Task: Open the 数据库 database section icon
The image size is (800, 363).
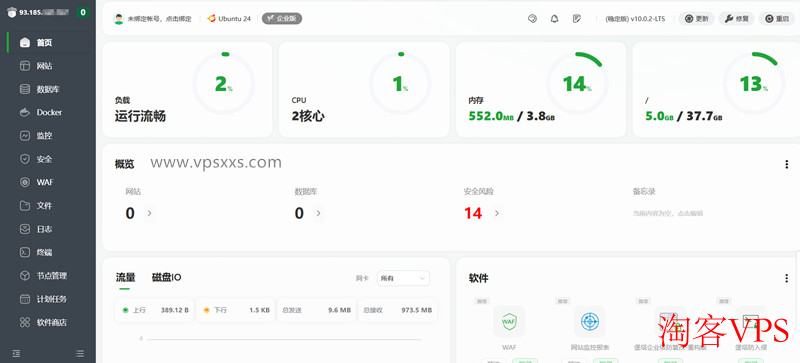Action: (24, 89)
